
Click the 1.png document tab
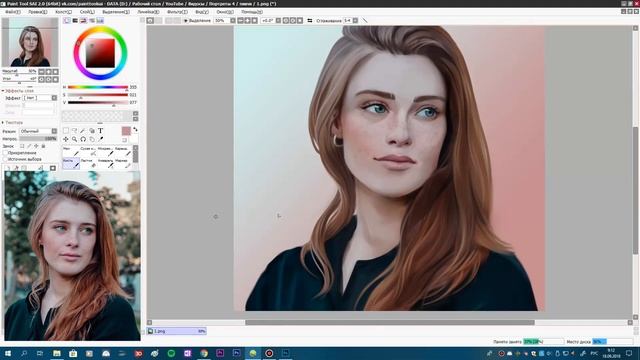177,331
